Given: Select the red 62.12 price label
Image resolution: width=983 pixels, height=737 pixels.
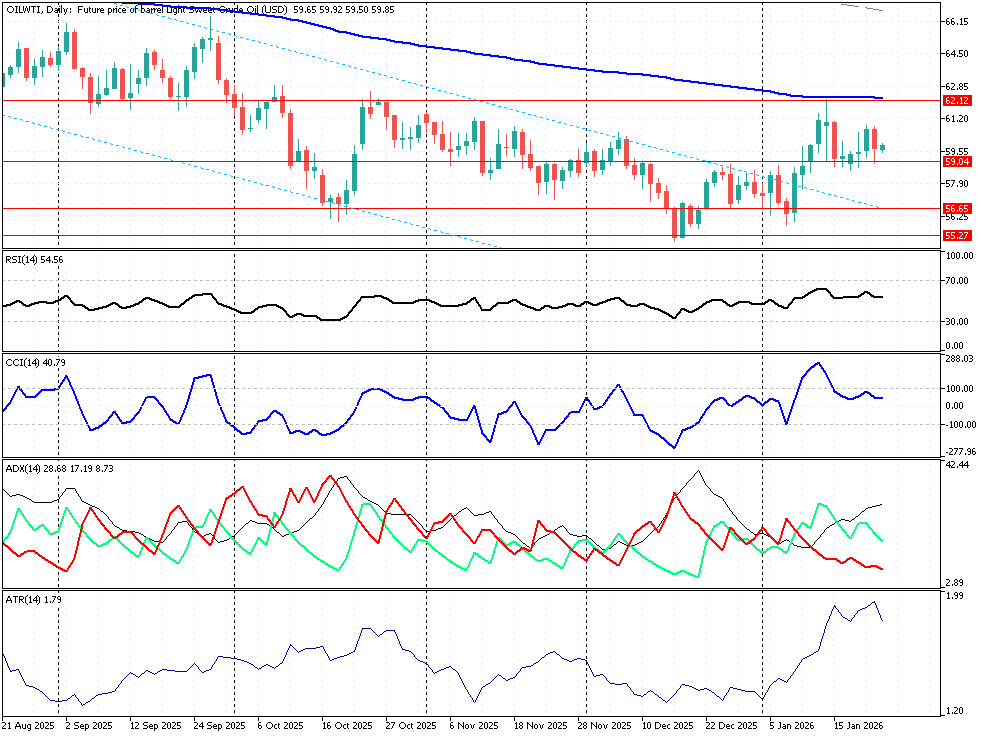Looking at the screenshot, I should click(957, 101).
